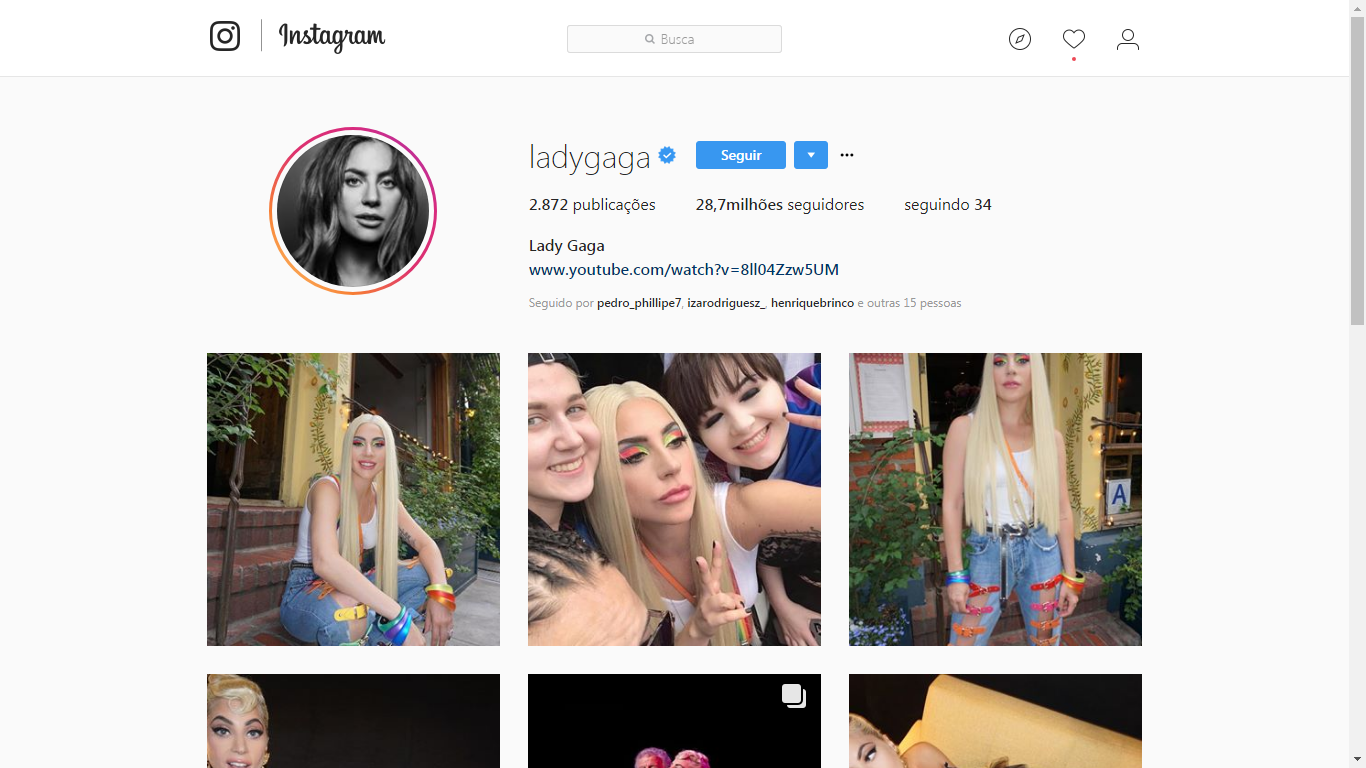Click the Seguir follow button
Image resolution: width=1366 pixels, height=768 pixels.
(741, 155)
